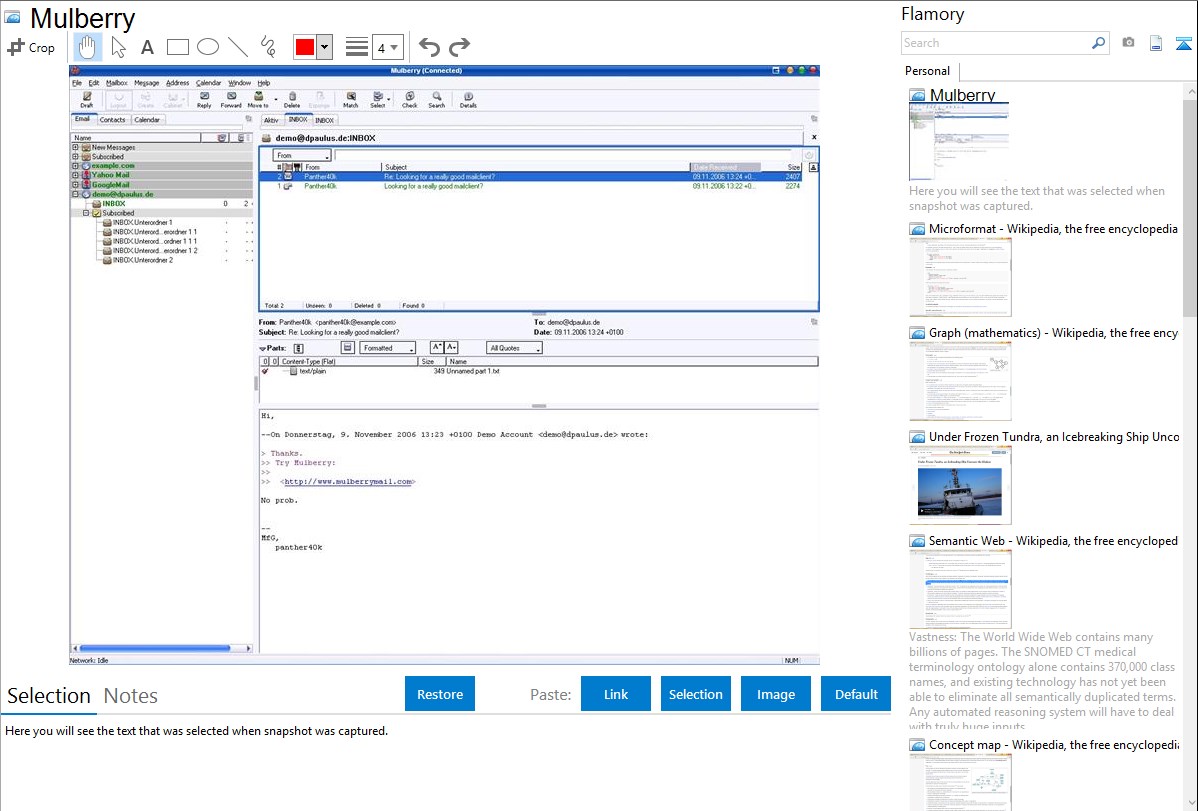The image size is (1198, 811).
Task: Click the line thickness bars icon
Action: pyautogui.click(x=357, y=47)
